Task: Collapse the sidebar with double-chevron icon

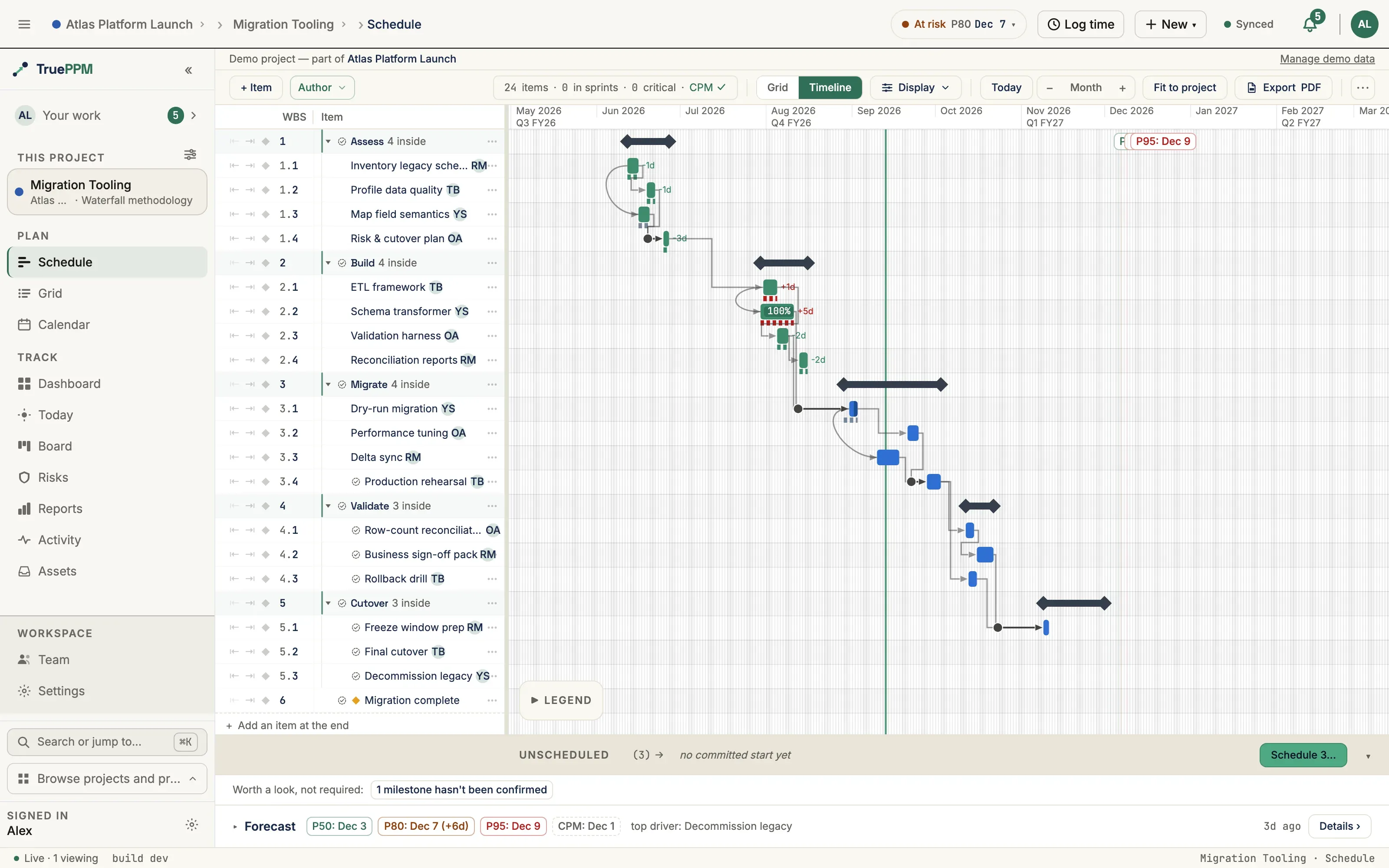Action: (x=188, y=70)
